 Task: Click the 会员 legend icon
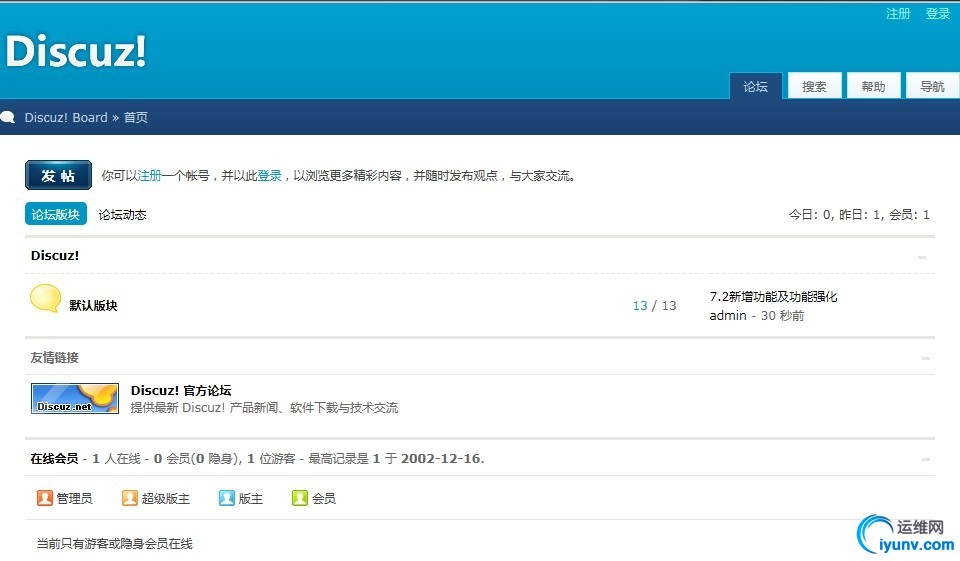point(299,498)
